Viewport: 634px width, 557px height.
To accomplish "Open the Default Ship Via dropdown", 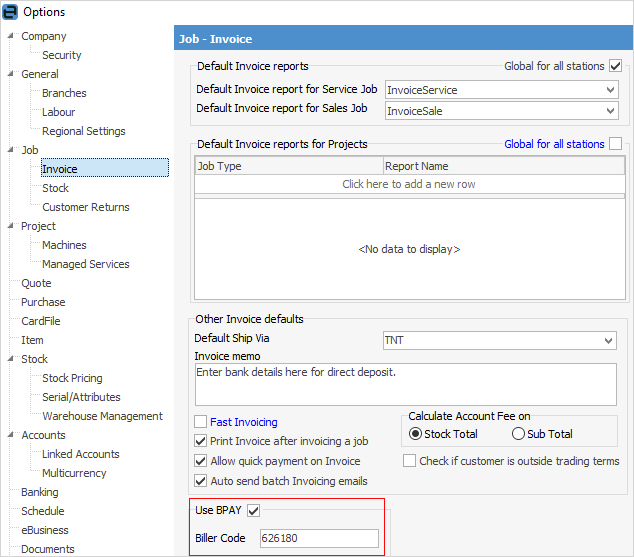I will (609, 341).
